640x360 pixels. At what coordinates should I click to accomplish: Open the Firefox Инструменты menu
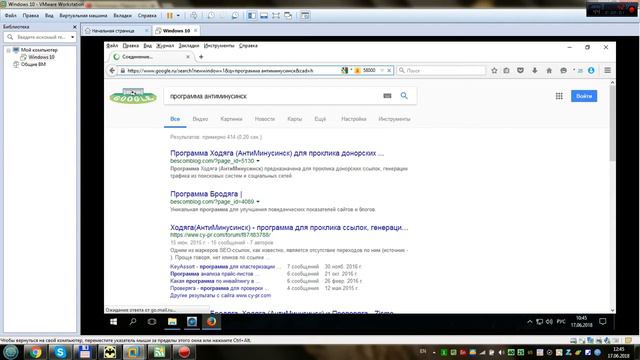219,46
